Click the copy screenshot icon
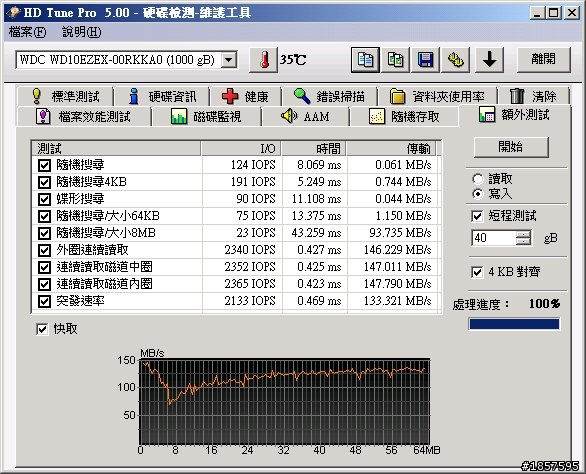 pyautogui.click(x=395, y=60)
